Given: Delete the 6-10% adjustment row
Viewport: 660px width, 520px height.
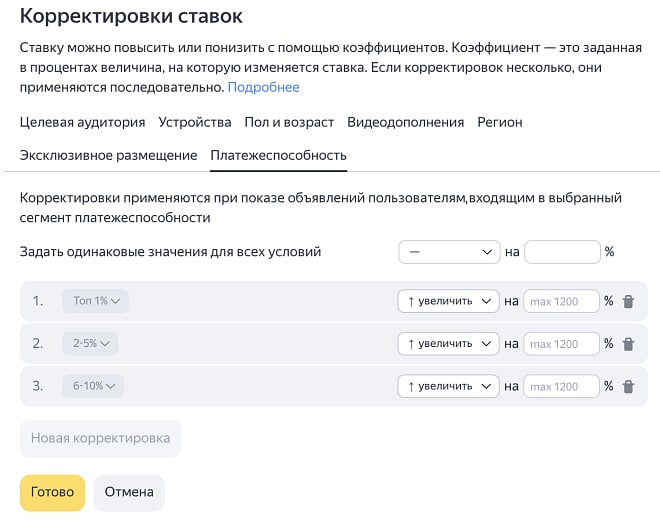Looking at the screenshot, I should pos(628,386).
